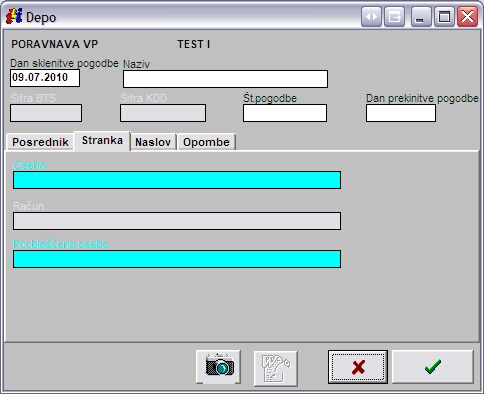Click the greyed-out Word document export button

click(275, 368)
